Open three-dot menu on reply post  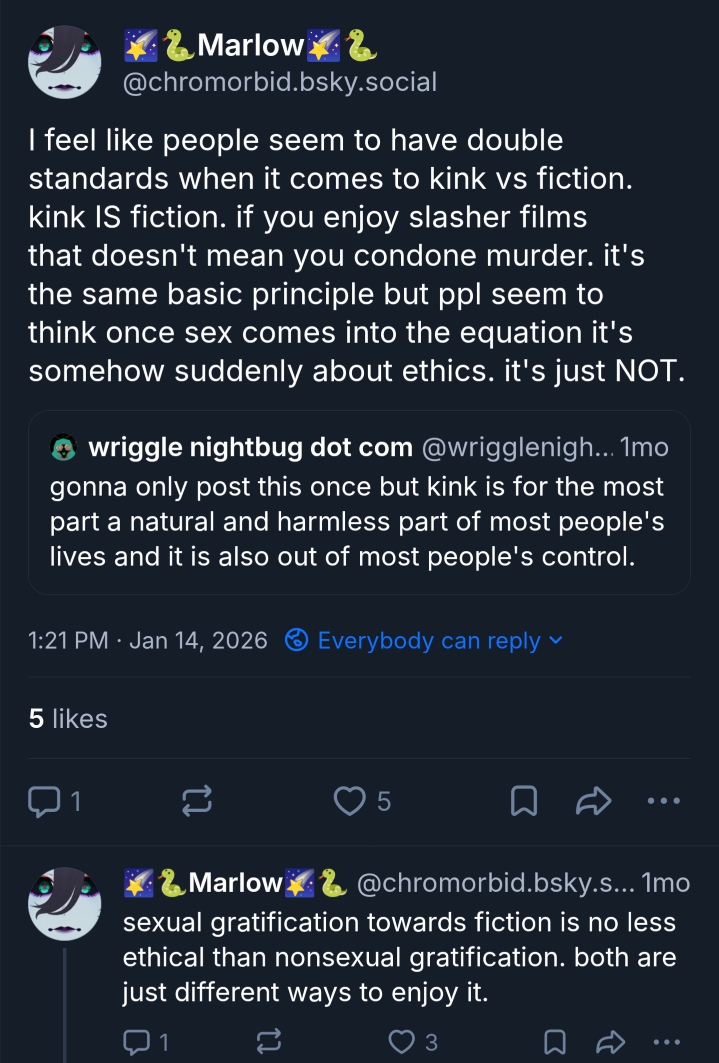[x=665, y=1042]
